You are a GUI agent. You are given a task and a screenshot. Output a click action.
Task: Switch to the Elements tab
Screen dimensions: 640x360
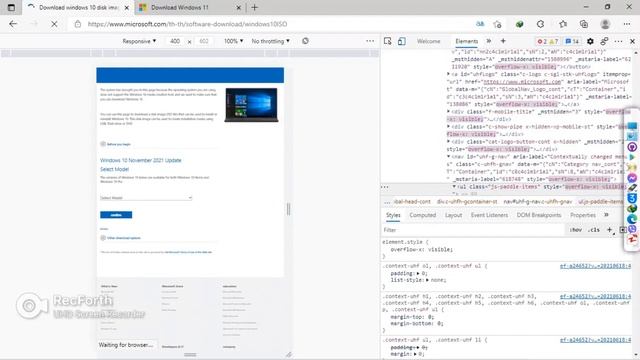[467, 41]
